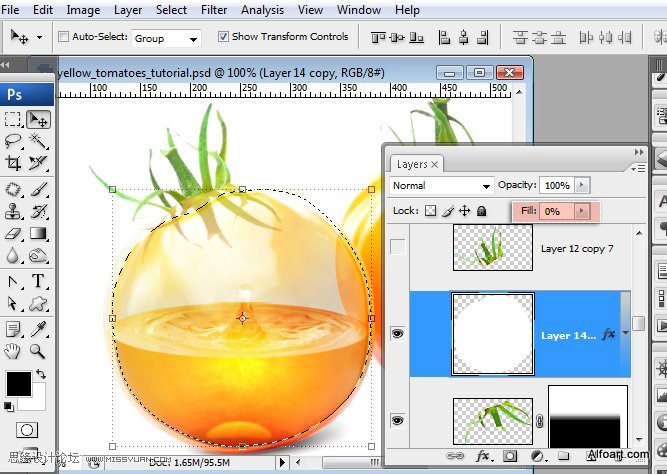This screenshot has width=667, height=474.
Task: Select the Zoom tool
Action: click(x=38, y=351)
